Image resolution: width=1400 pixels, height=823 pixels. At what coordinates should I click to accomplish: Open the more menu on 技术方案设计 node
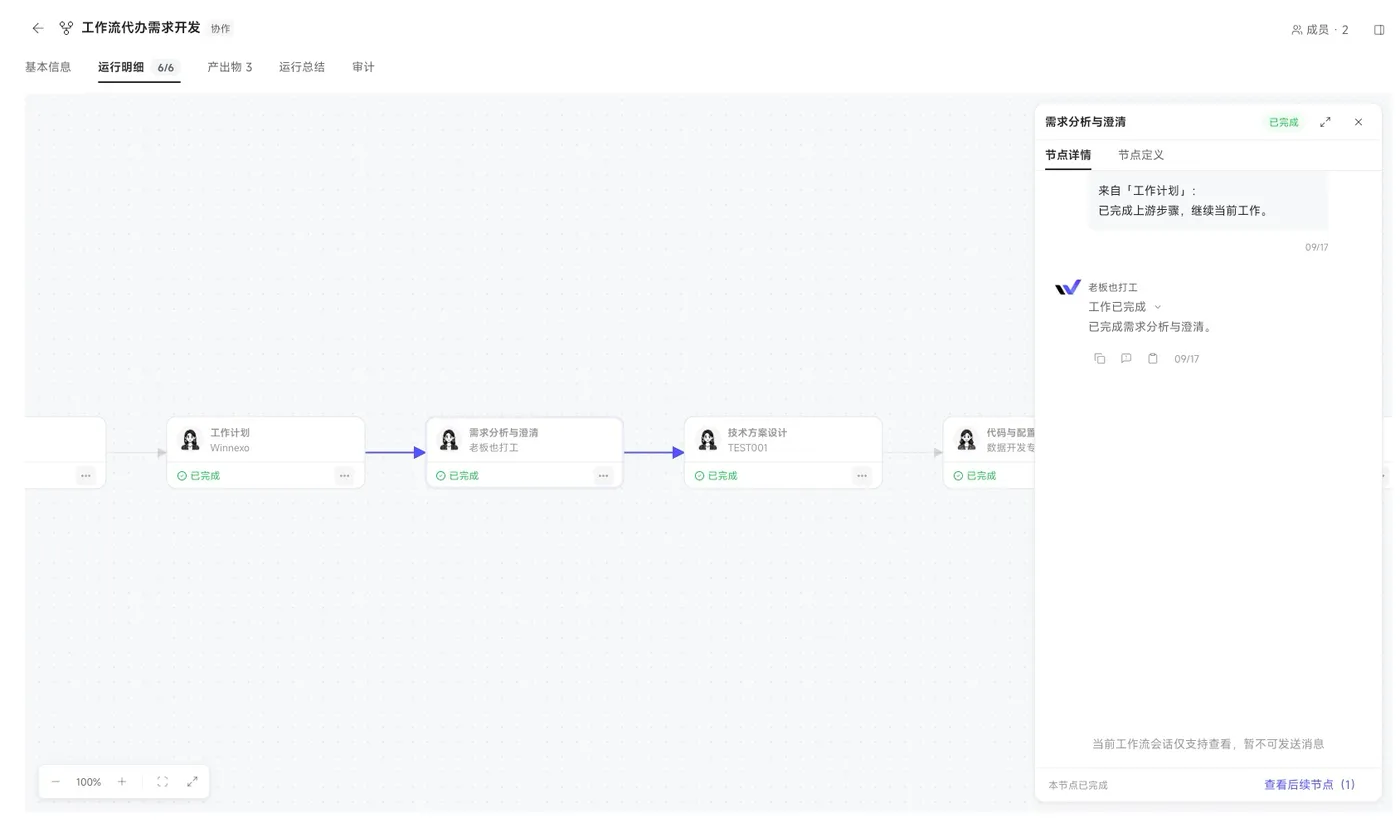click(862, 476)
